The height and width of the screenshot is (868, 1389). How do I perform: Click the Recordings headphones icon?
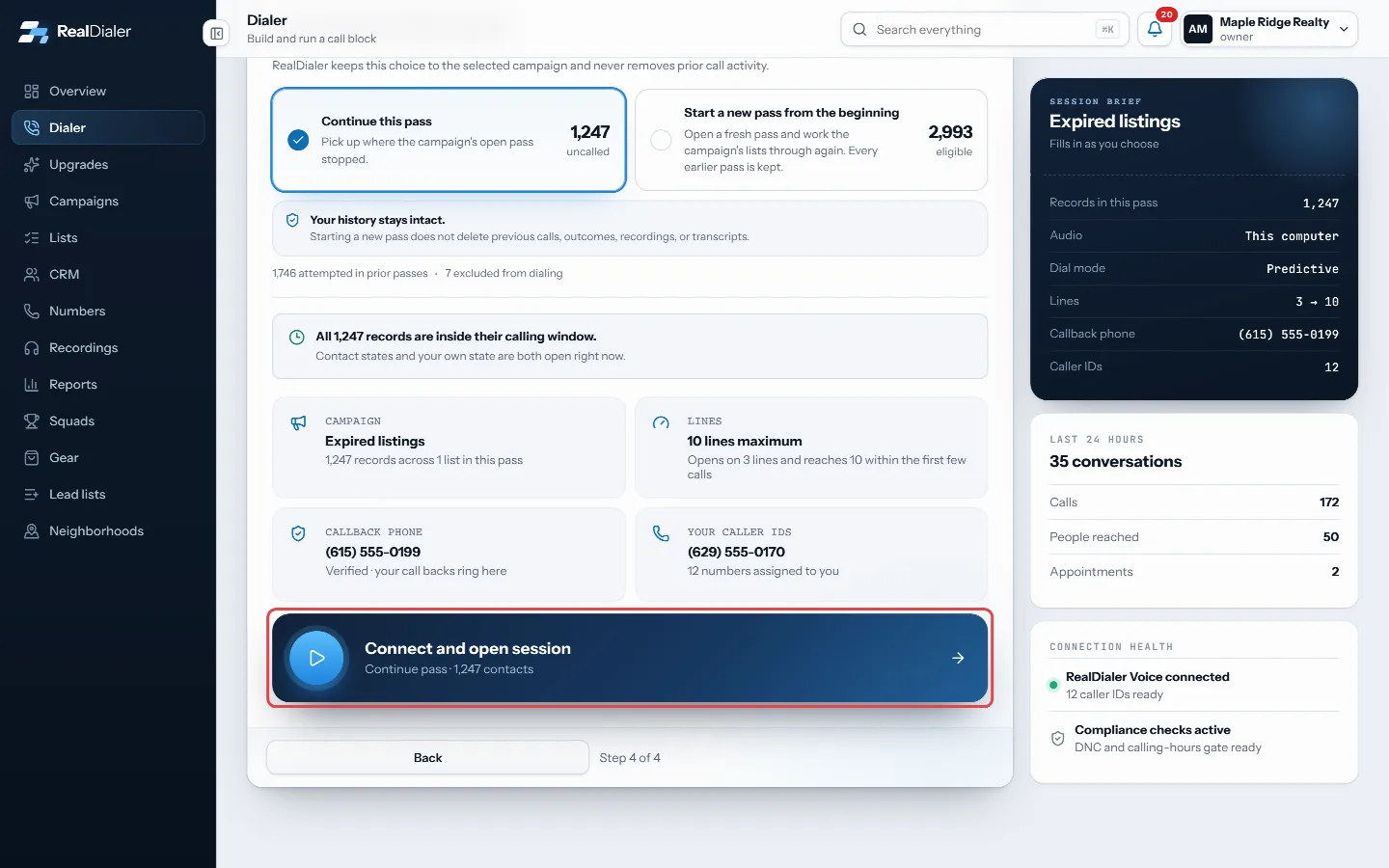[x=32, y=348]
